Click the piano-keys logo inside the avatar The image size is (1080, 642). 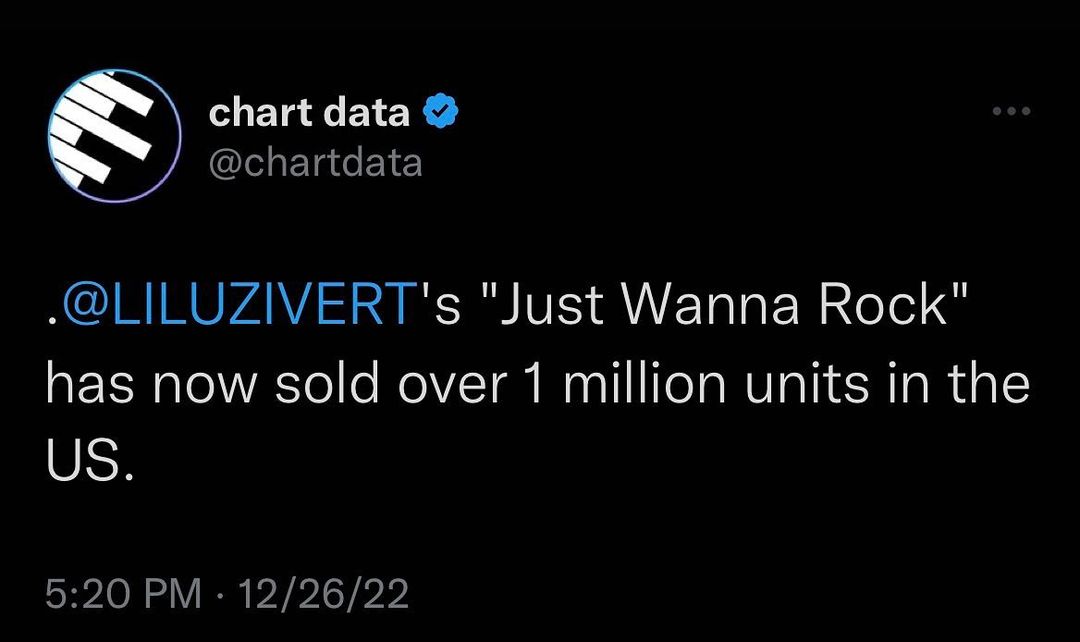click(x=110, y=130)
